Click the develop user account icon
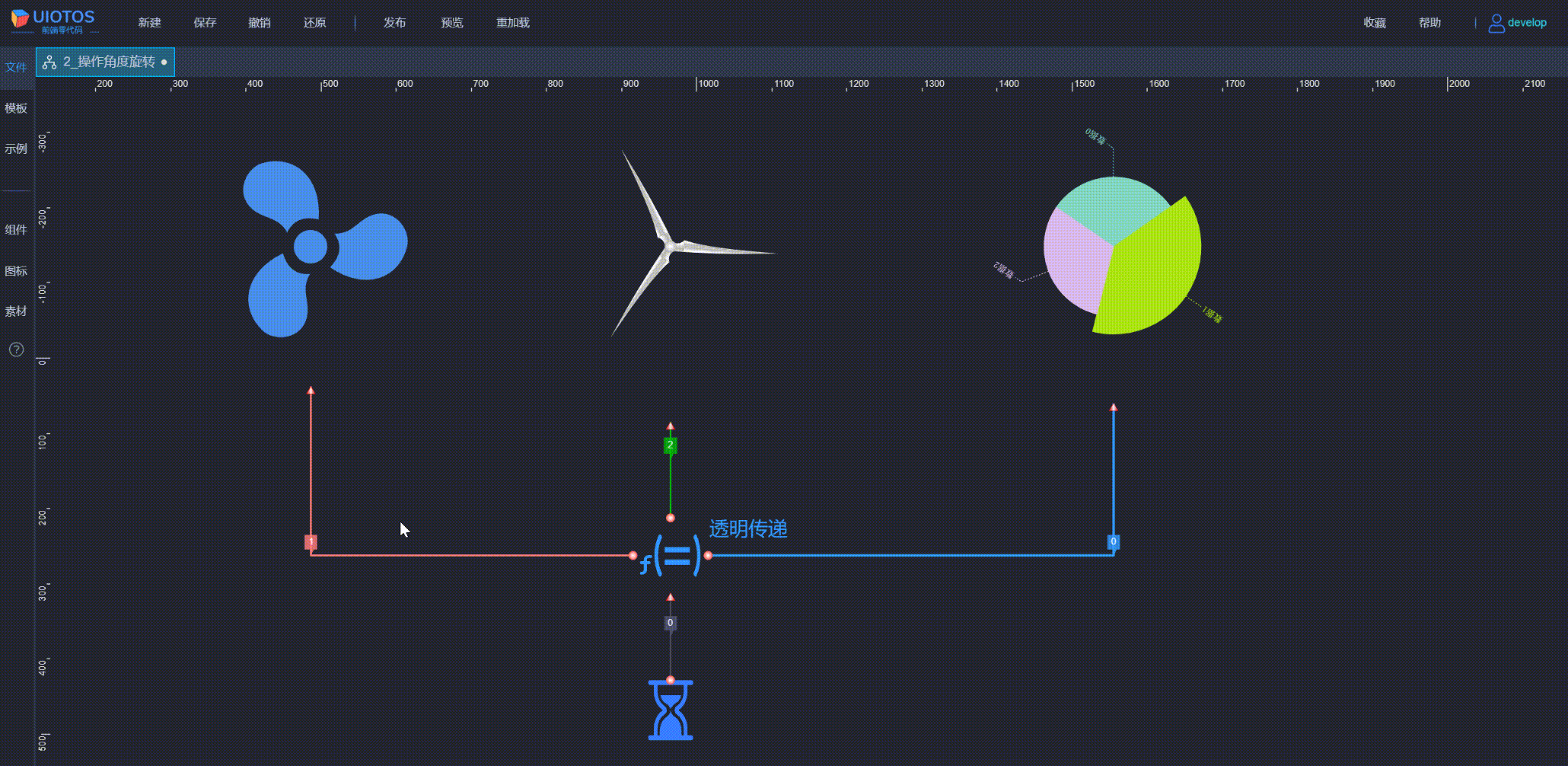Viewport: 1568px width, 766px height. point(1496,23)
